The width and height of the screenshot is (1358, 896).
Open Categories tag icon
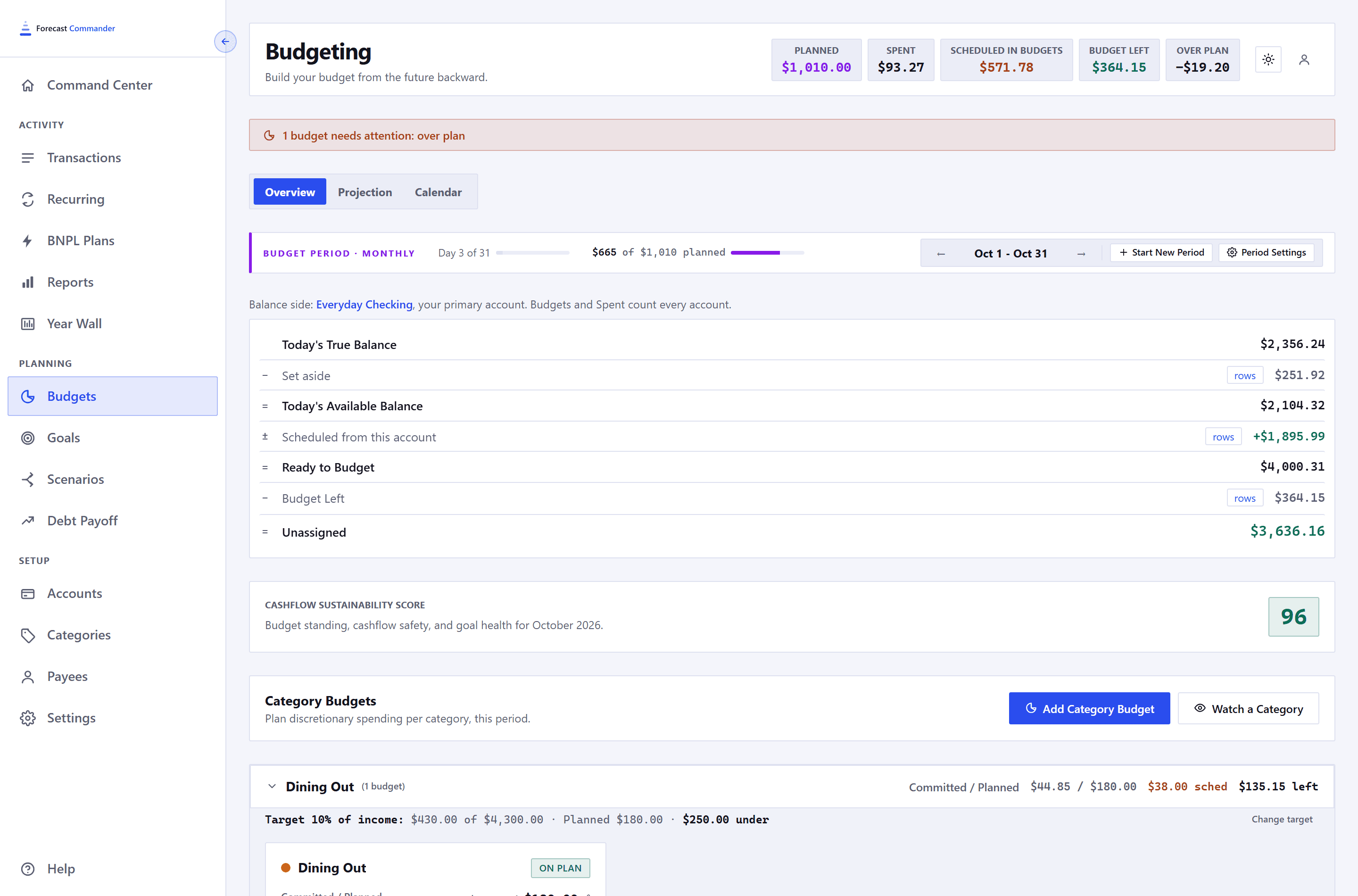point(27,635)
